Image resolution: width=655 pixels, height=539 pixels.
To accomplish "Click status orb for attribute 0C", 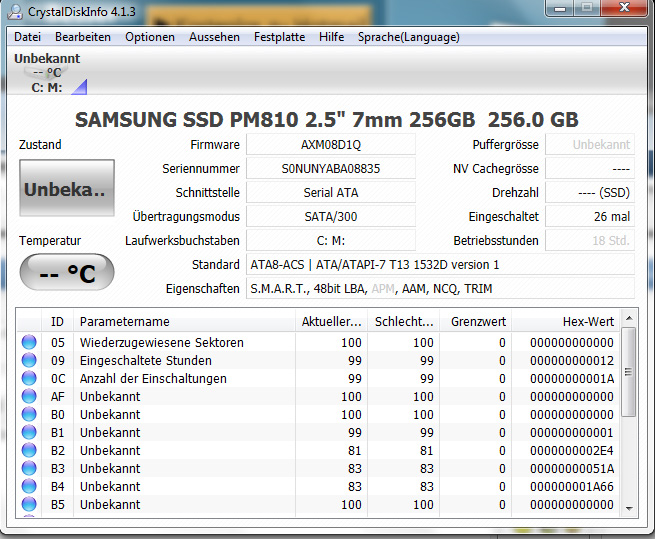I will (29, 378).
